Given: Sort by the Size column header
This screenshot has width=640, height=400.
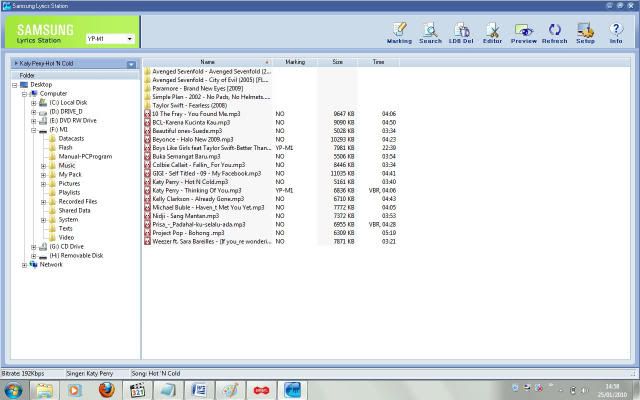Looking at the screenshot, I should coord(338,62).
